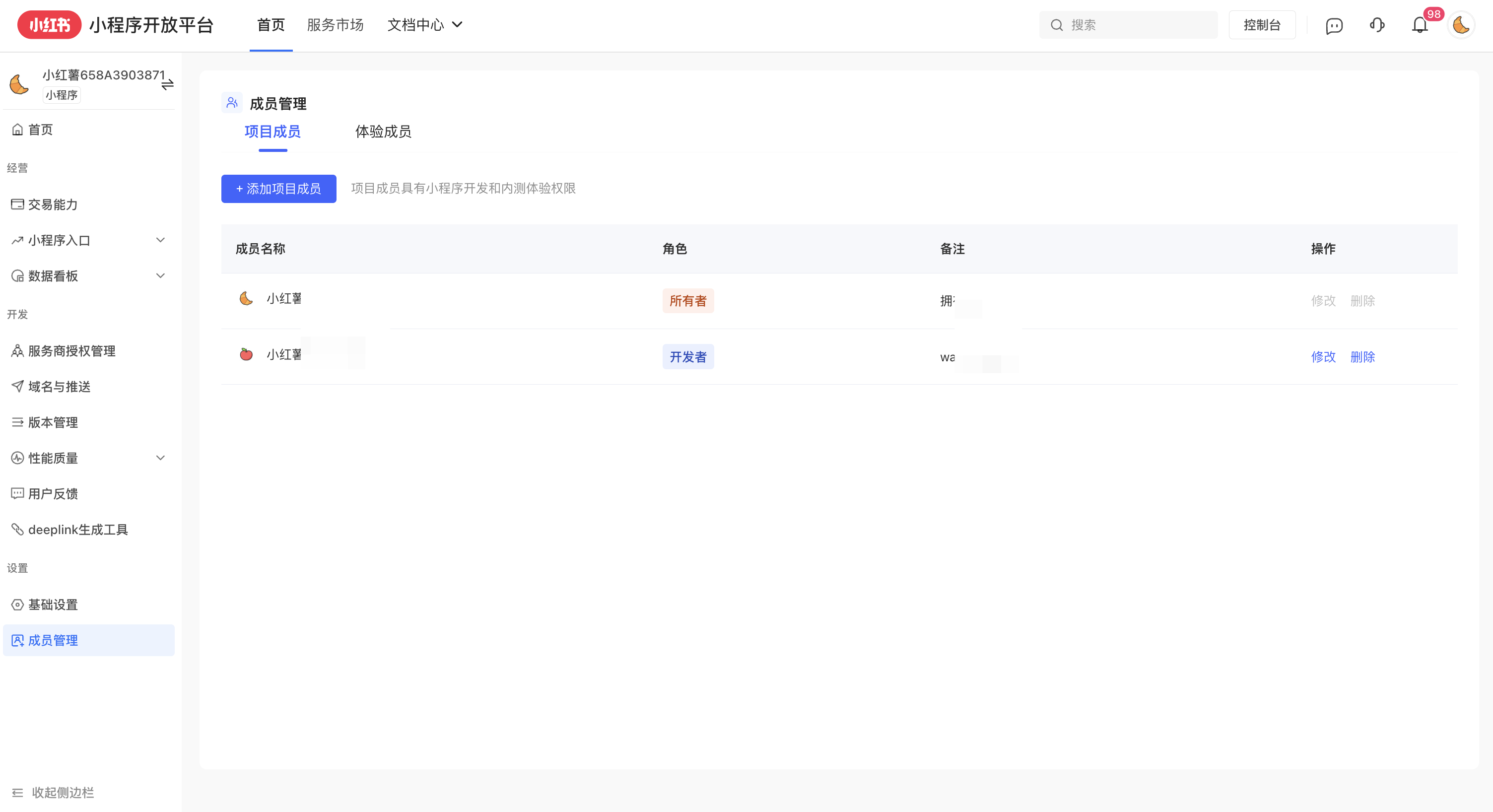Click the notification bell icon

(x=1420, y=25)
